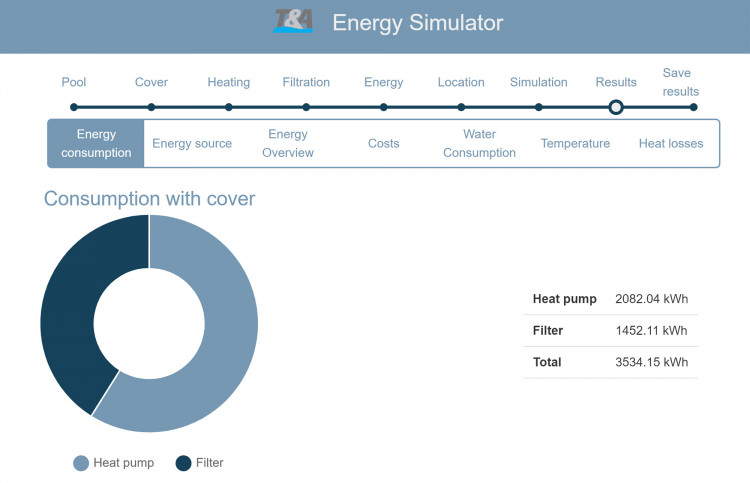Go to Save results step

(x=681, y=82)
